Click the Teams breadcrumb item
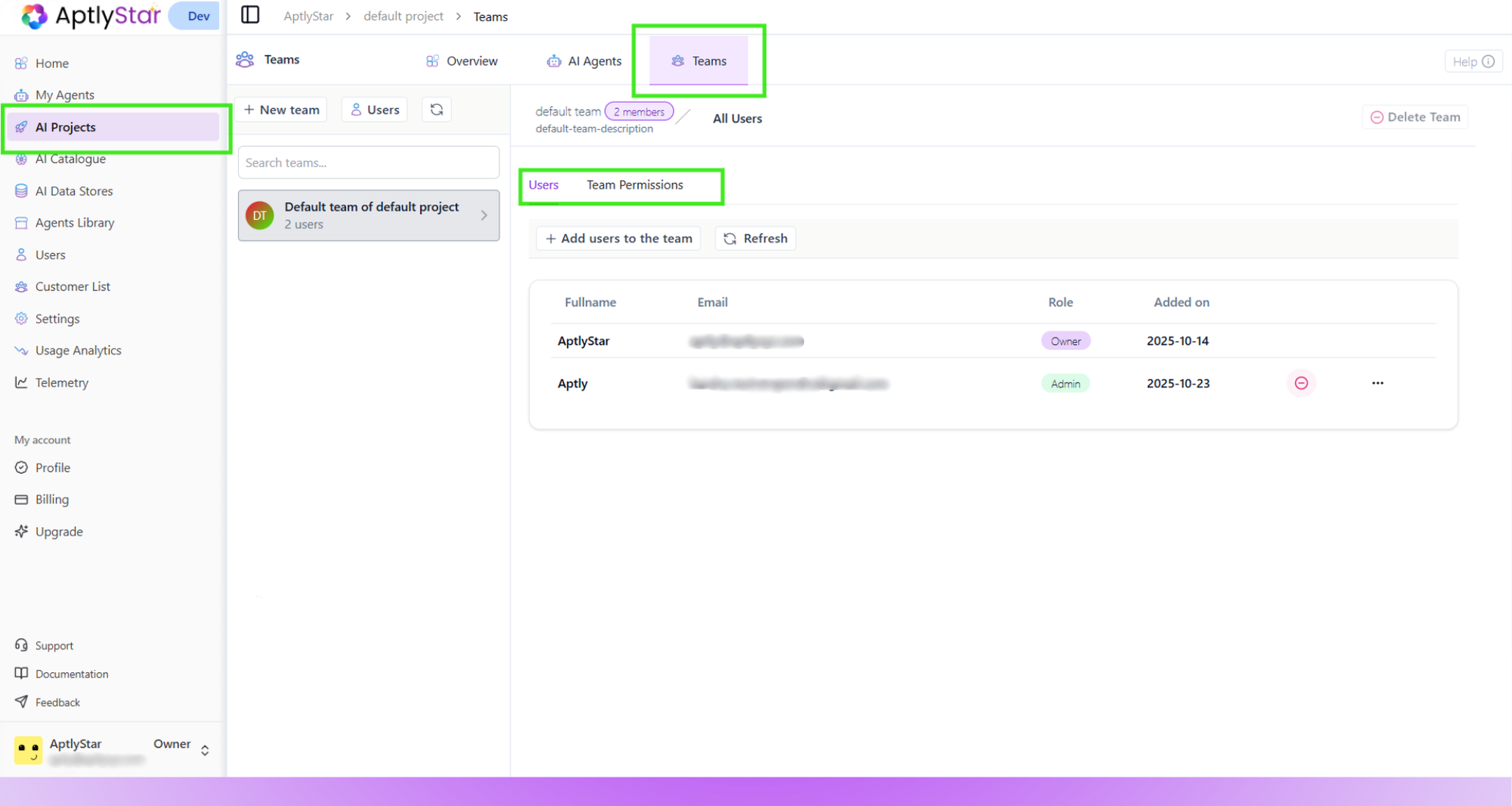 coord(491,16)
